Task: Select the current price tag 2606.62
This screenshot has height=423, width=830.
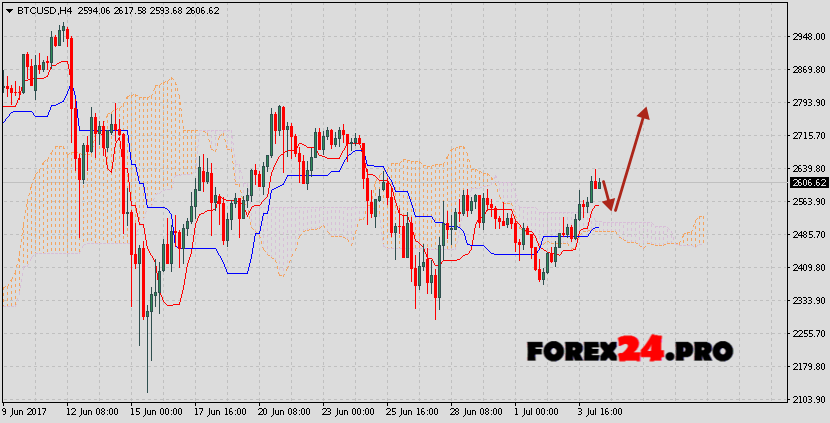Action: (808, 183)
